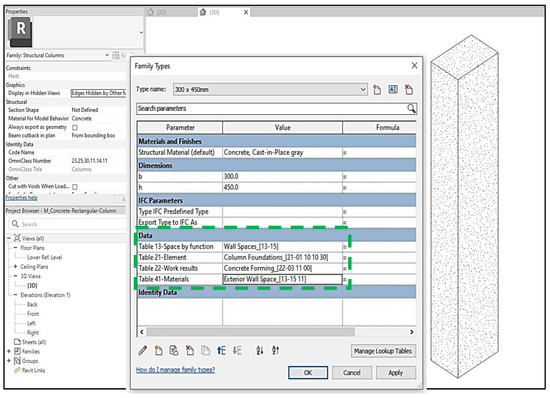
Task: Click the search magnifier in Search parameters
Action: (411, 108)
